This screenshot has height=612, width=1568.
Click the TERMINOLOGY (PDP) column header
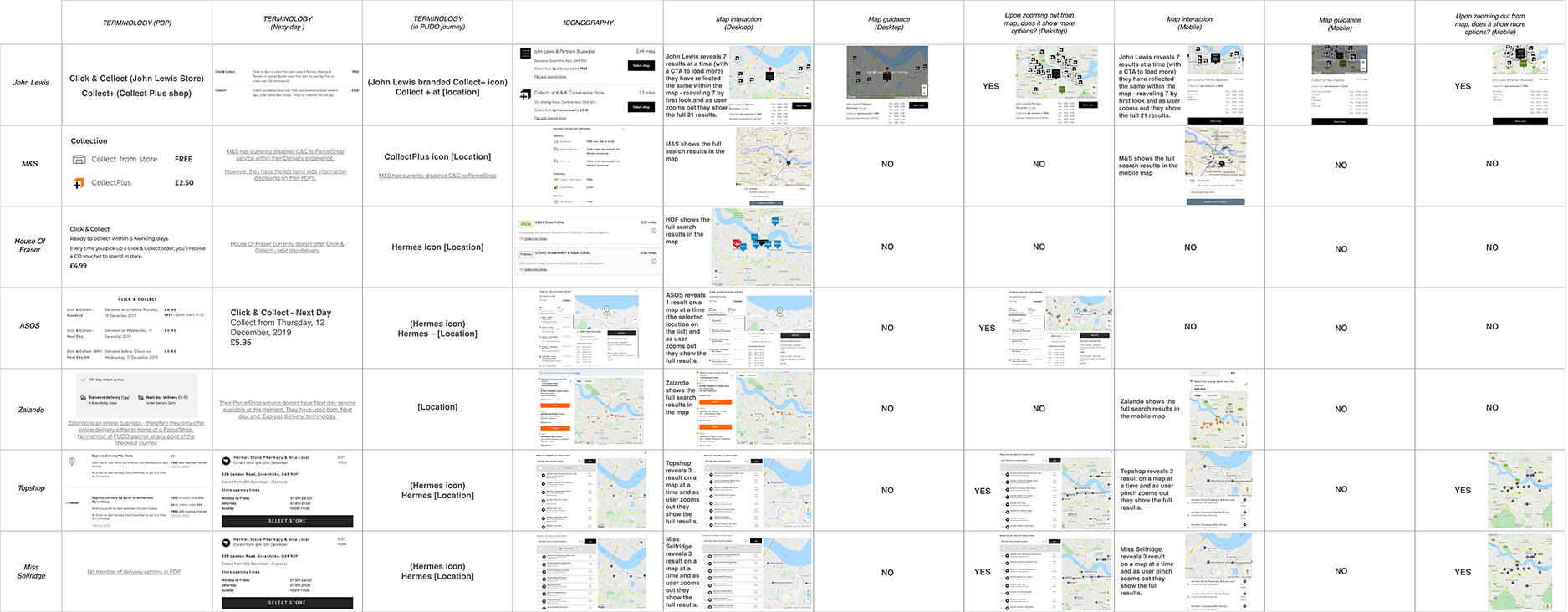(137, 23)
